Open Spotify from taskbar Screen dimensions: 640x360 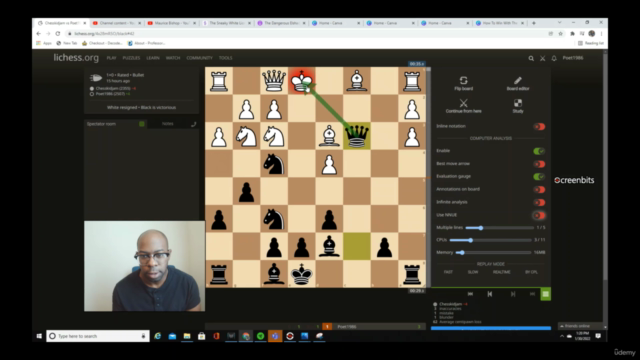[x=260, y=336]
